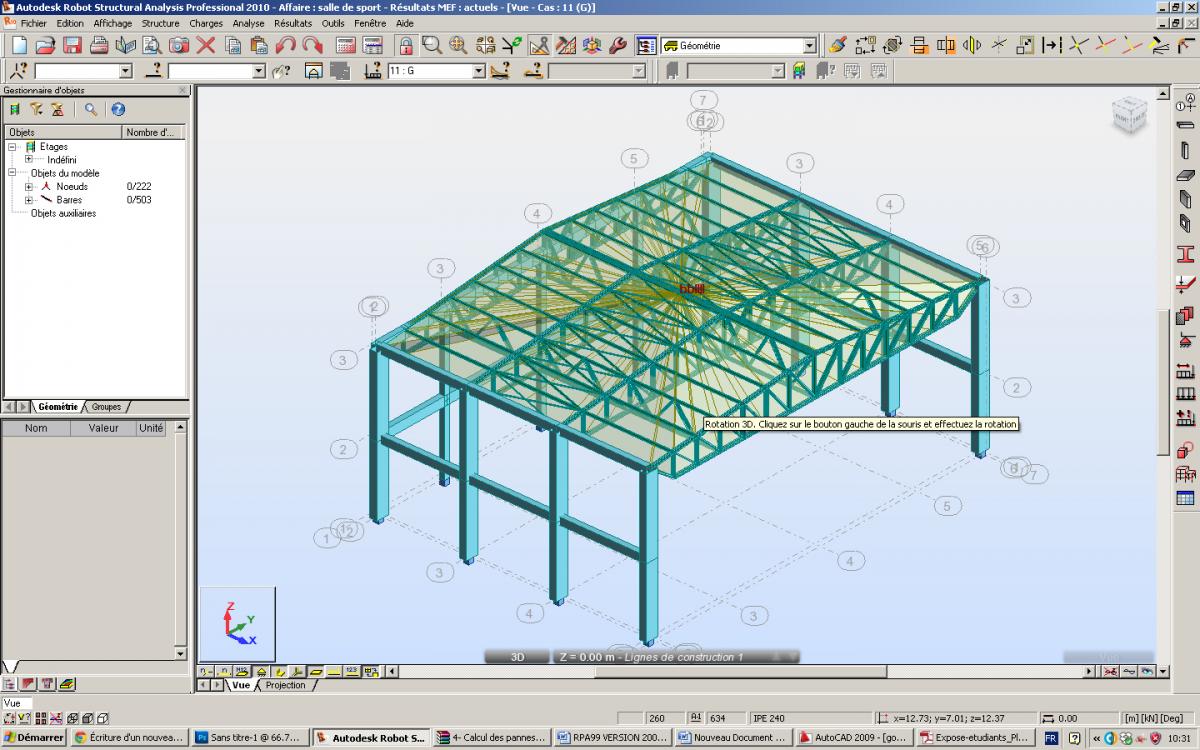1200x750 pixels.
Task: Open the RPA99 VERSION document from the taskbar
Action: (x=613, y=738)
